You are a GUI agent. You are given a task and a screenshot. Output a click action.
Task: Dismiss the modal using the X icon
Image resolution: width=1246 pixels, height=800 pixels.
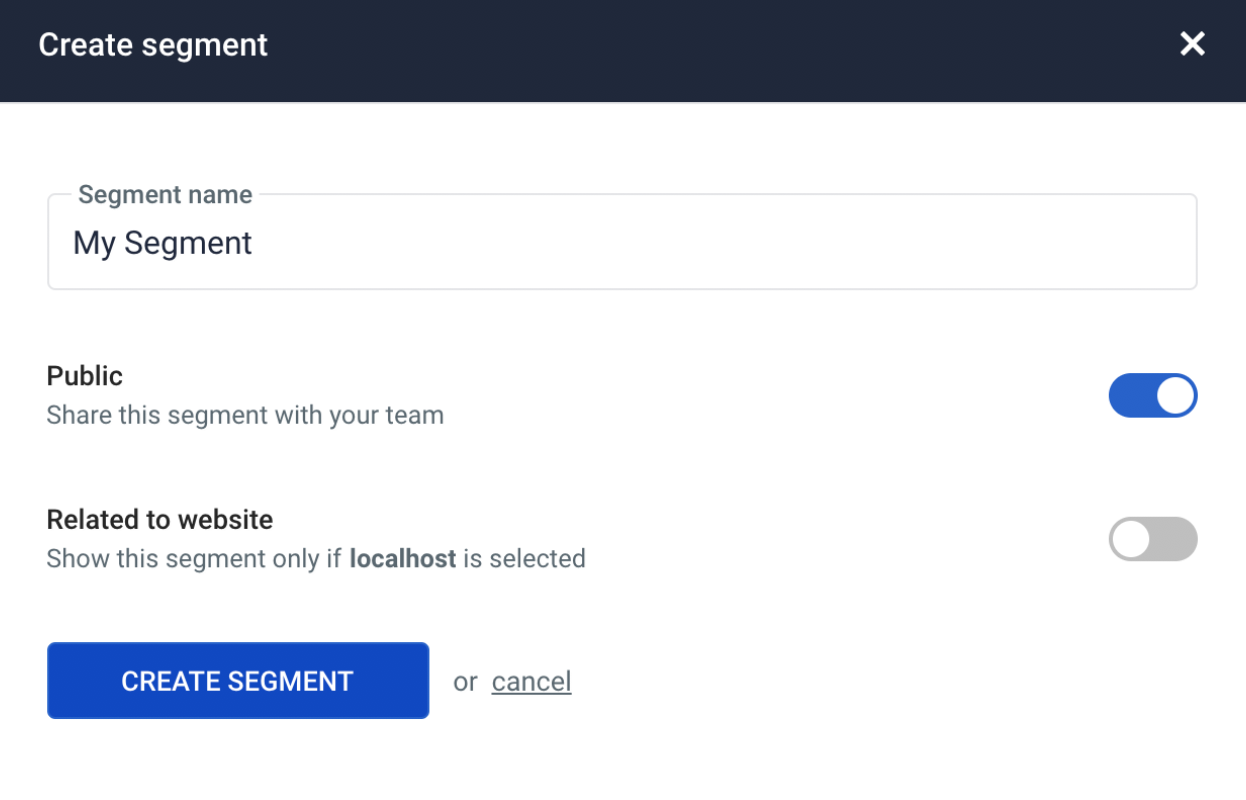(1192, 44)
